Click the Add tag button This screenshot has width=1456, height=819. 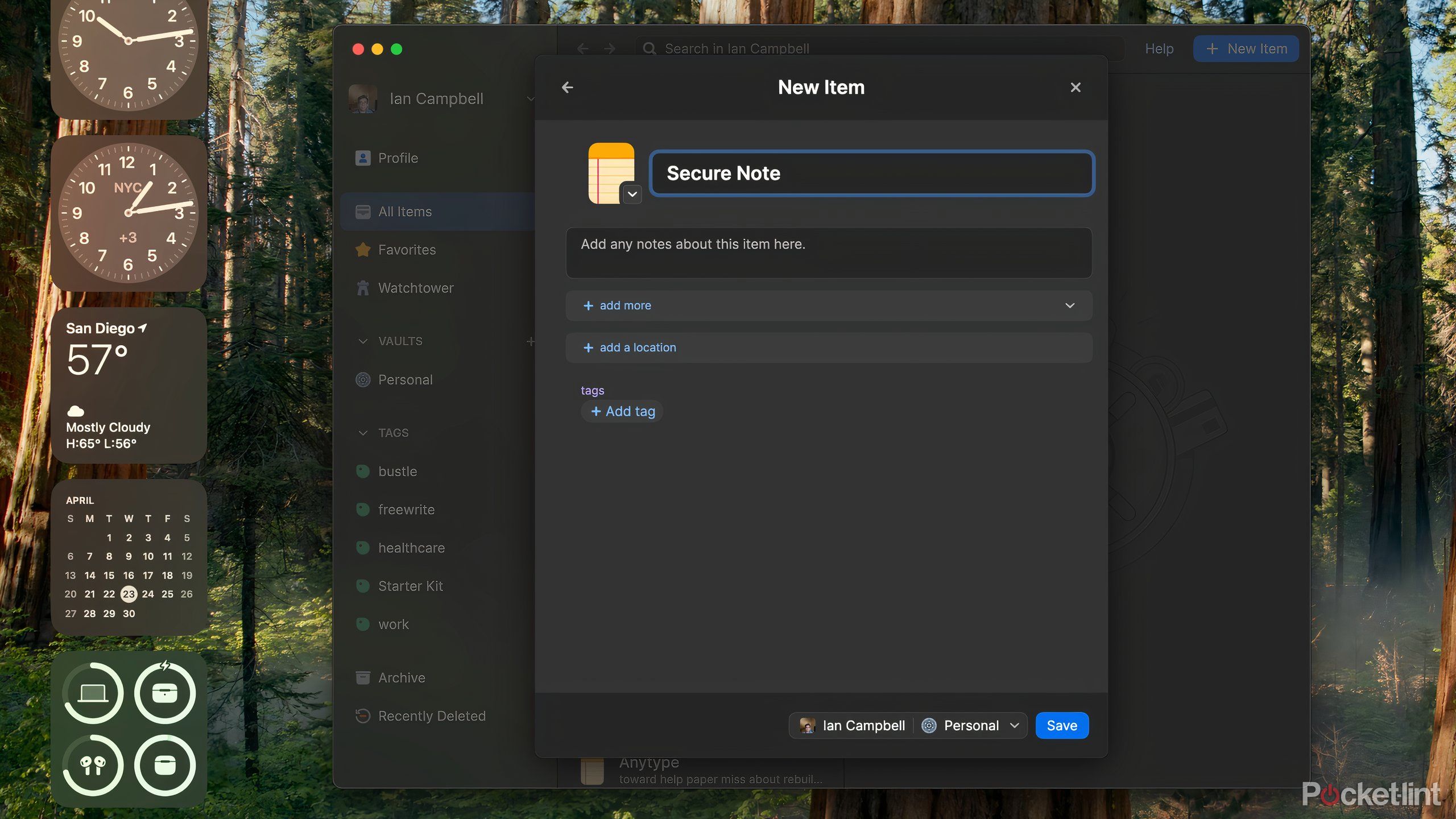coord(622,411)
